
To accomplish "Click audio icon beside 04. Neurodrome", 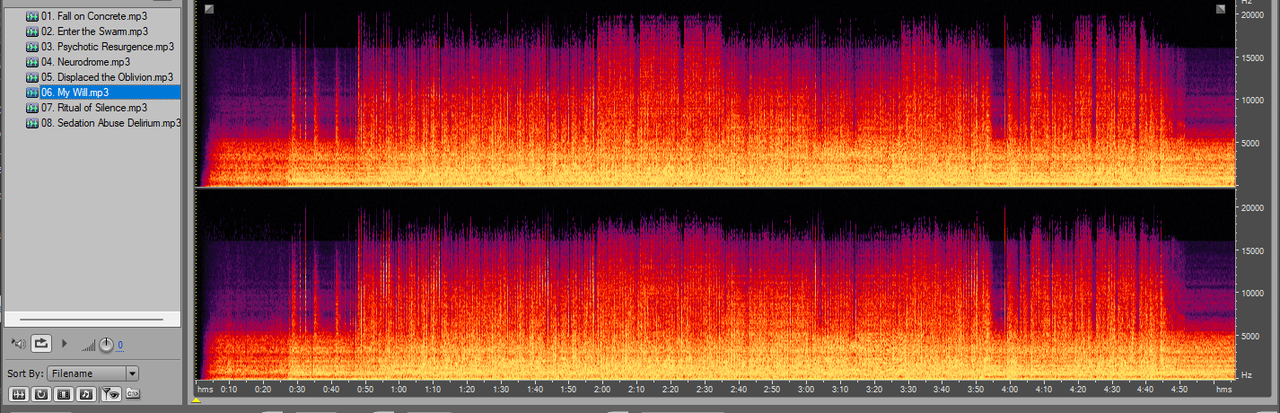I will pyautogui.click(x=31, y=62).
